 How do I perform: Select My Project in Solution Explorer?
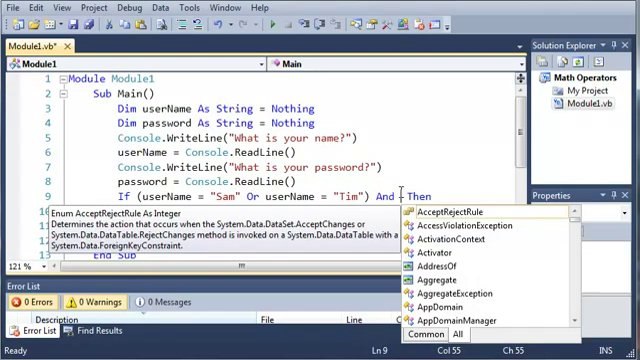(587, 91)
